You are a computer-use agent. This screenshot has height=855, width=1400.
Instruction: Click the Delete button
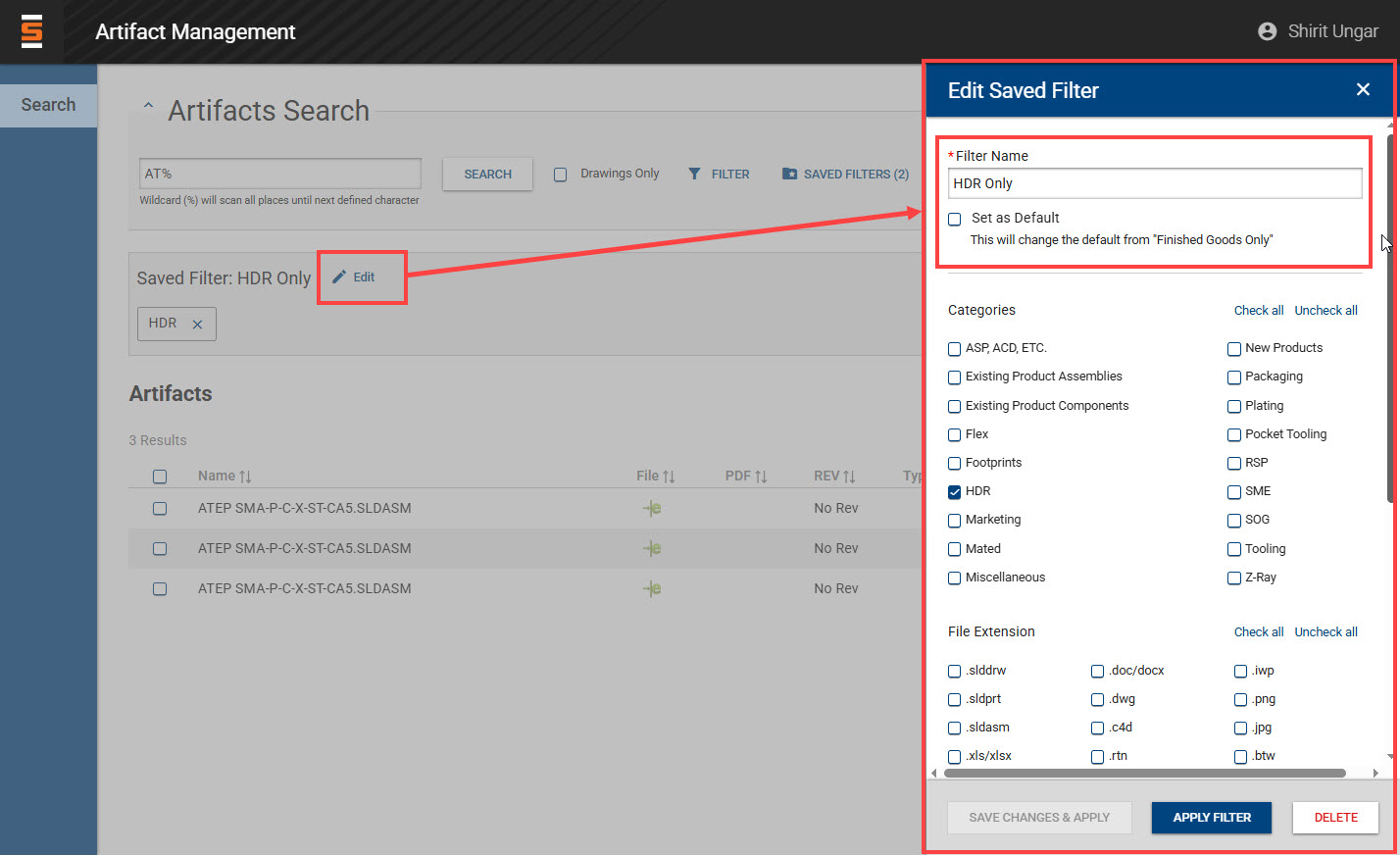(x=1334, y=817)
